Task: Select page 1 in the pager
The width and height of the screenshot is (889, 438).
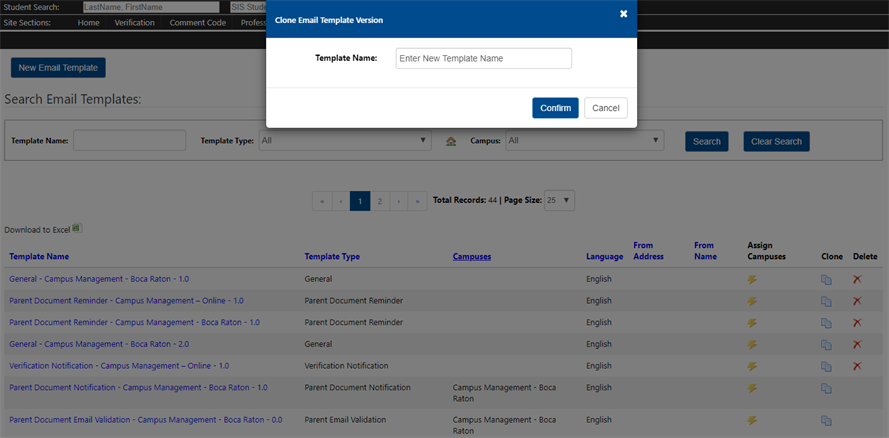Action: click(x=360, y=201)
